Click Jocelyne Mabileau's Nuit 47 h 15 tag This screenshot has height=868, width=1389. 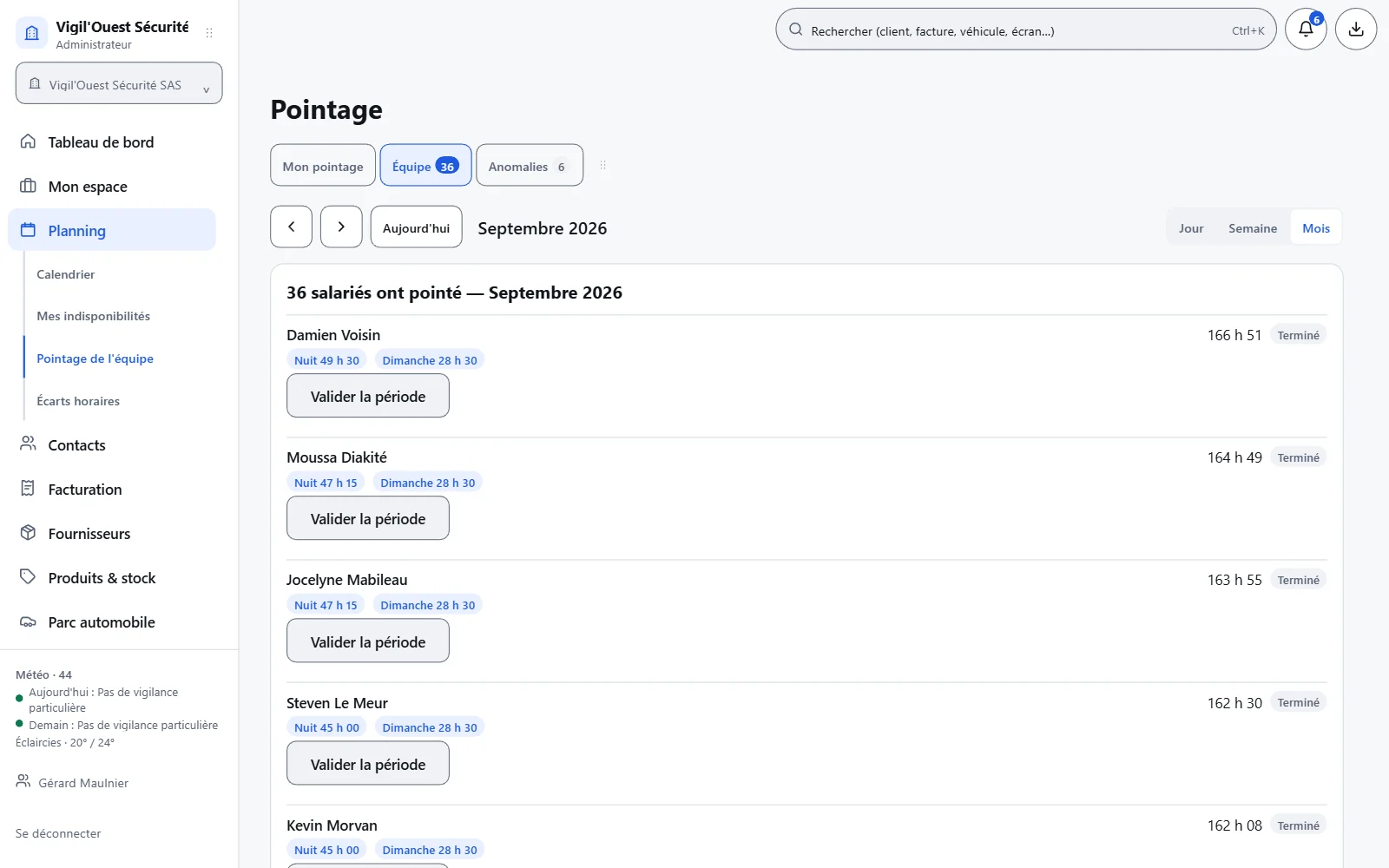(326, 605)
